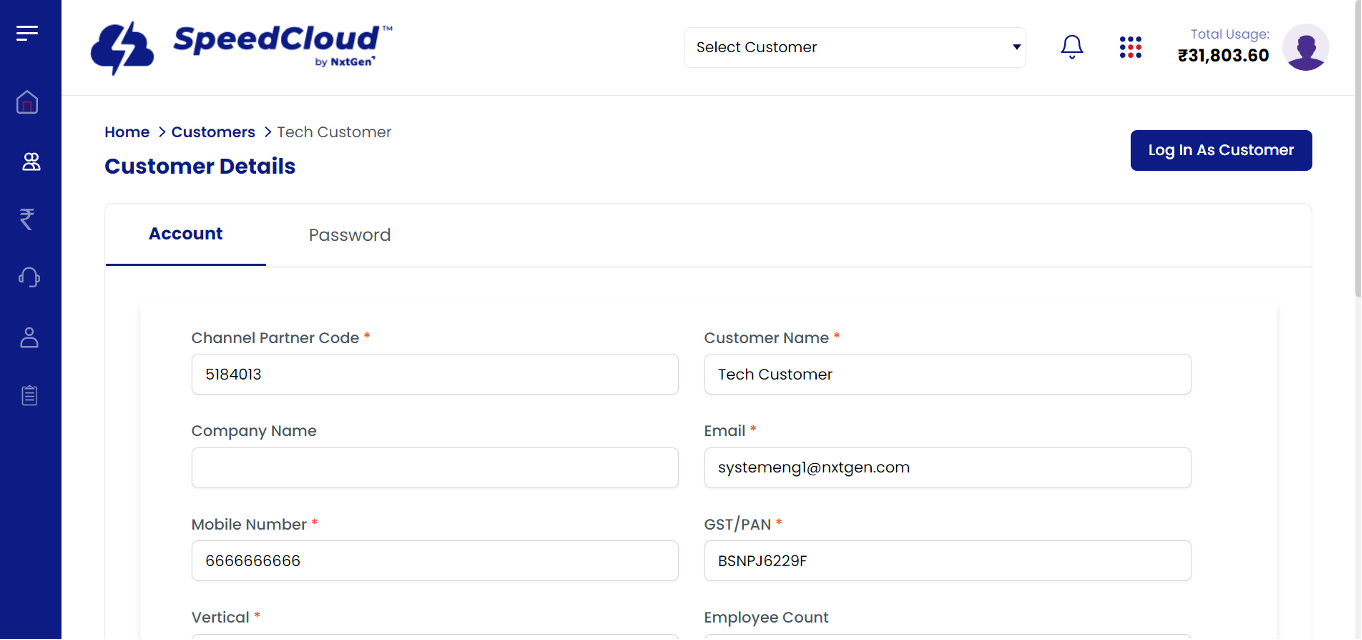1362x640 pixels.
Task: Open the Customers section from the sidebar
Action: click(28, 160)
